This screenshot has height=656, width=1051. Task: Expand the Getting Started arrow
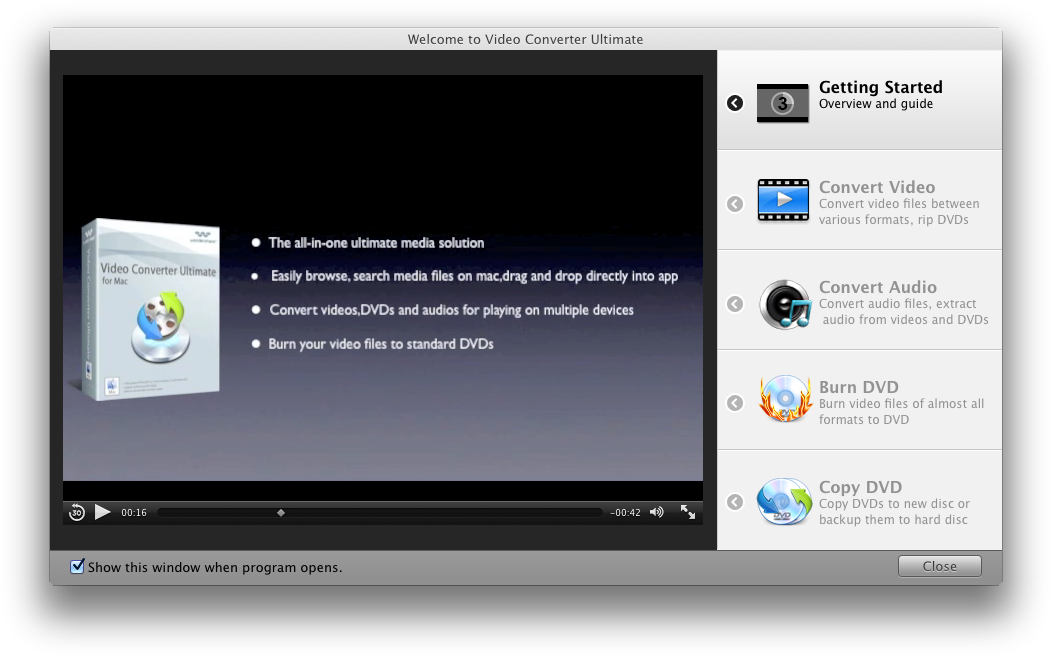[735, 103]
